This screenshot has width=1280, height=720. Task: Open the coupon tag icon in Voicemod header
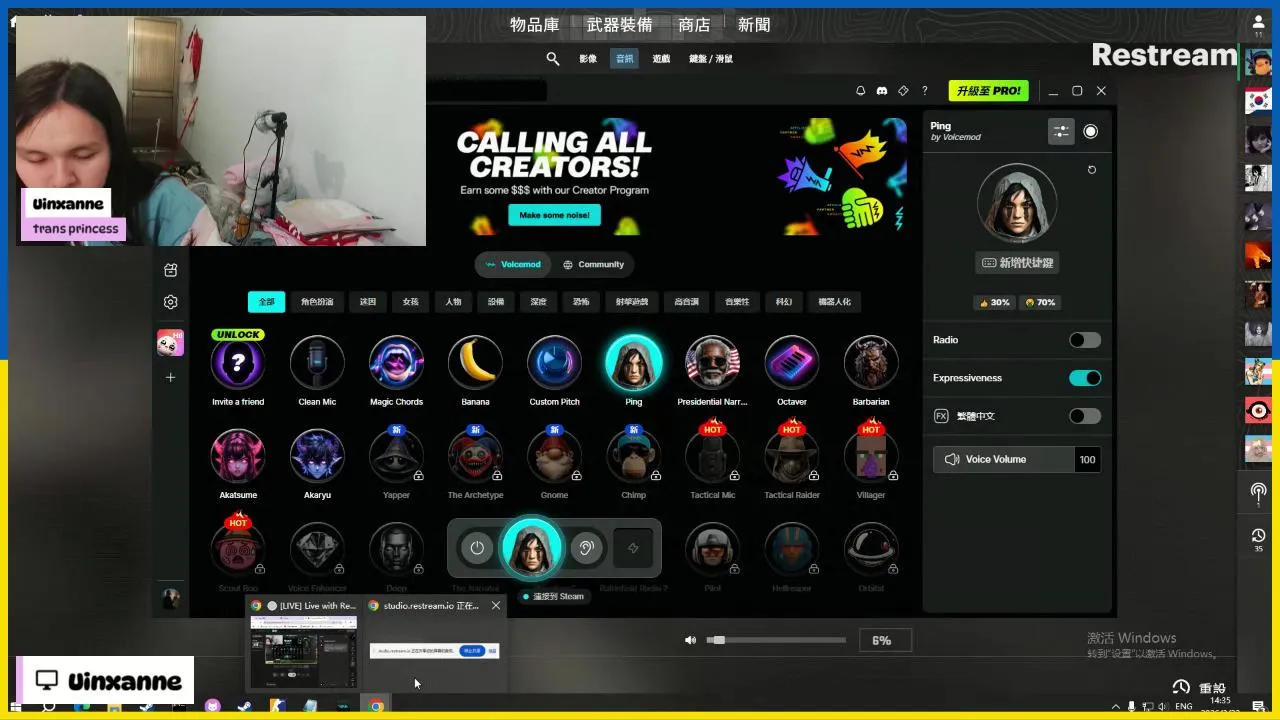pos(903,91)
